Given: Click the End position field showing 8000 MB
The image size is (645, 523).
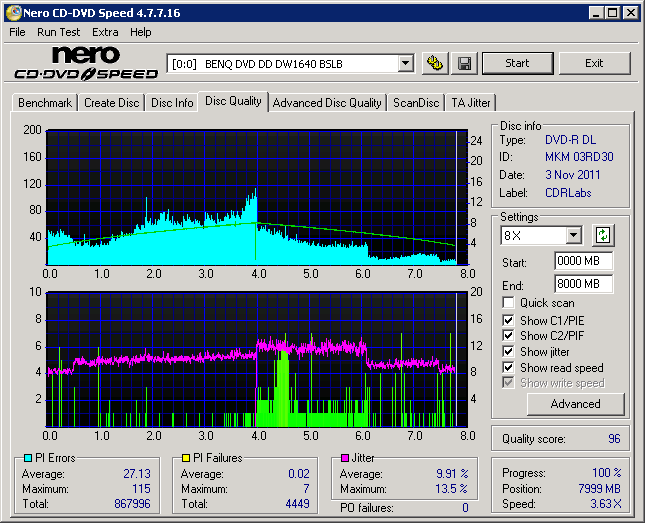Looking at the screenshot, I should pos(583,284).
